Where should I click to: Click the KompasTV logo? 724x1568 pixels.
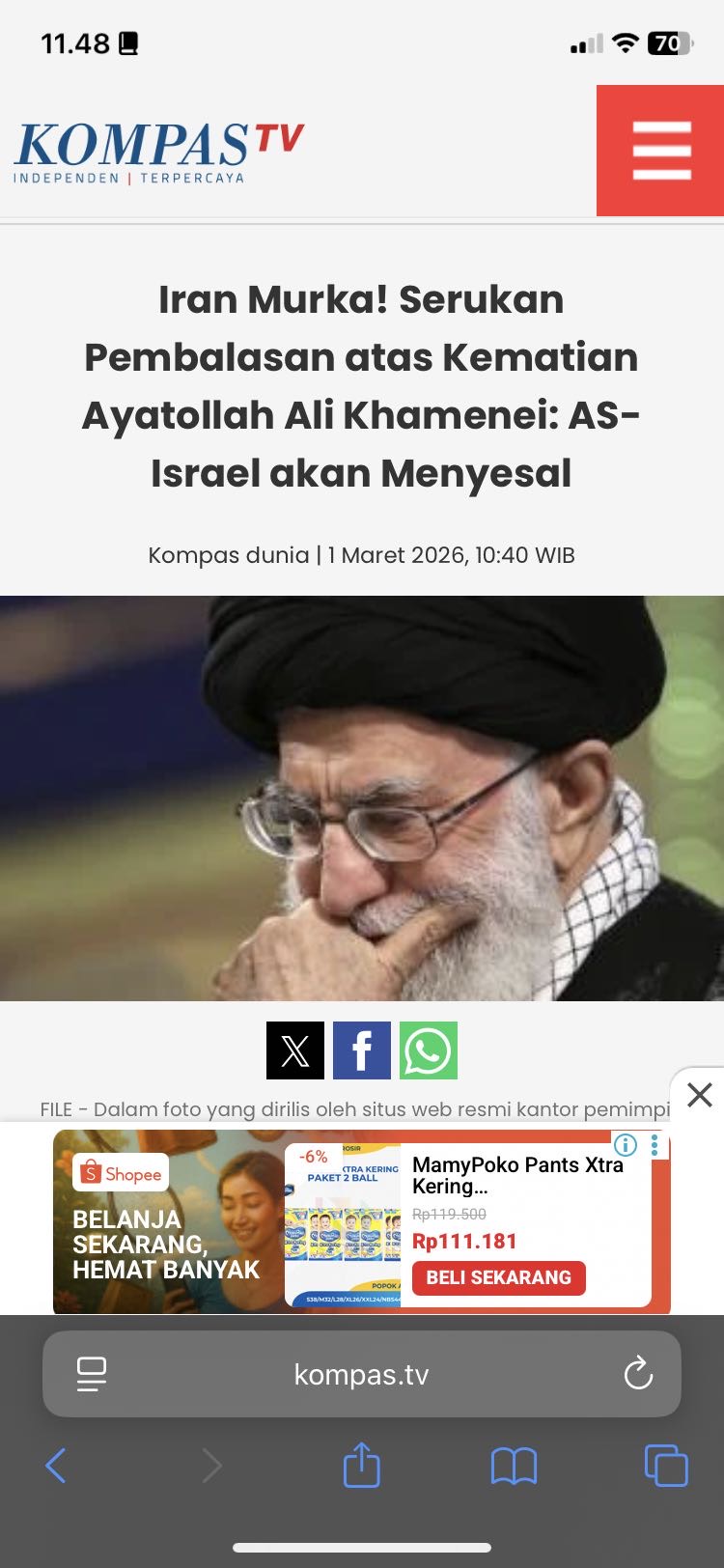click(x=159, y=153)
